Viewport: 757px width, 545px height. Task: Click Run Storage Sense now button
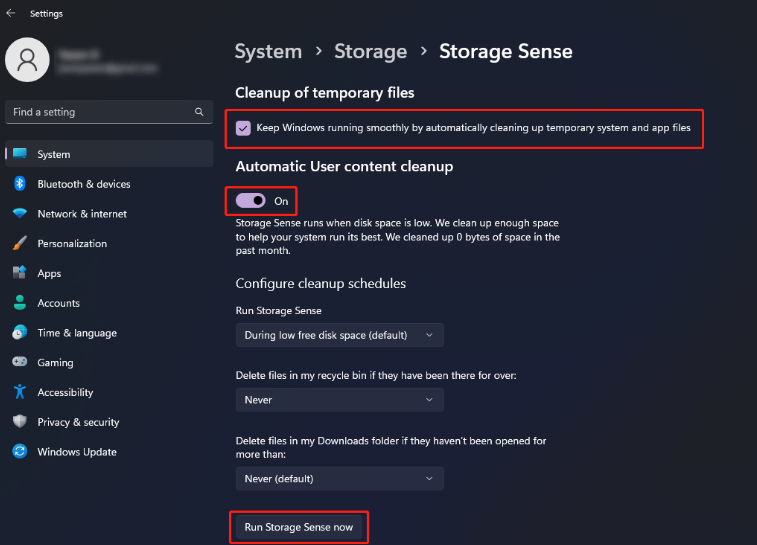coord(299,527)
